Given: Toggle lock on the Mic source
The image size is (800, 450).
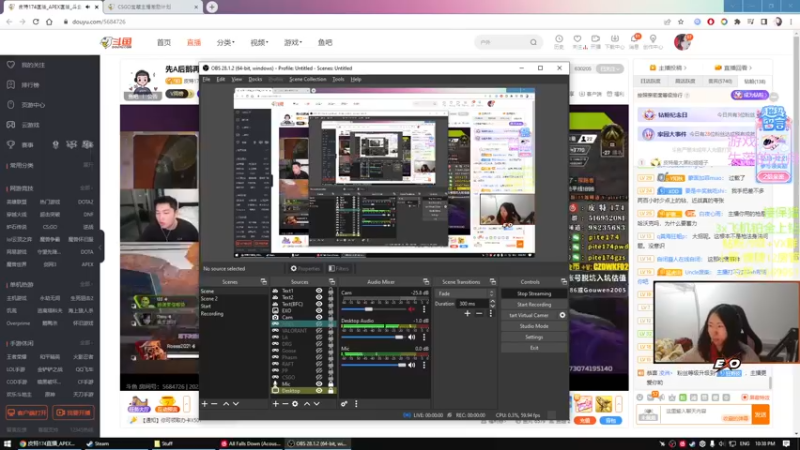Looking at the screenshot, I should pos(331,384).
